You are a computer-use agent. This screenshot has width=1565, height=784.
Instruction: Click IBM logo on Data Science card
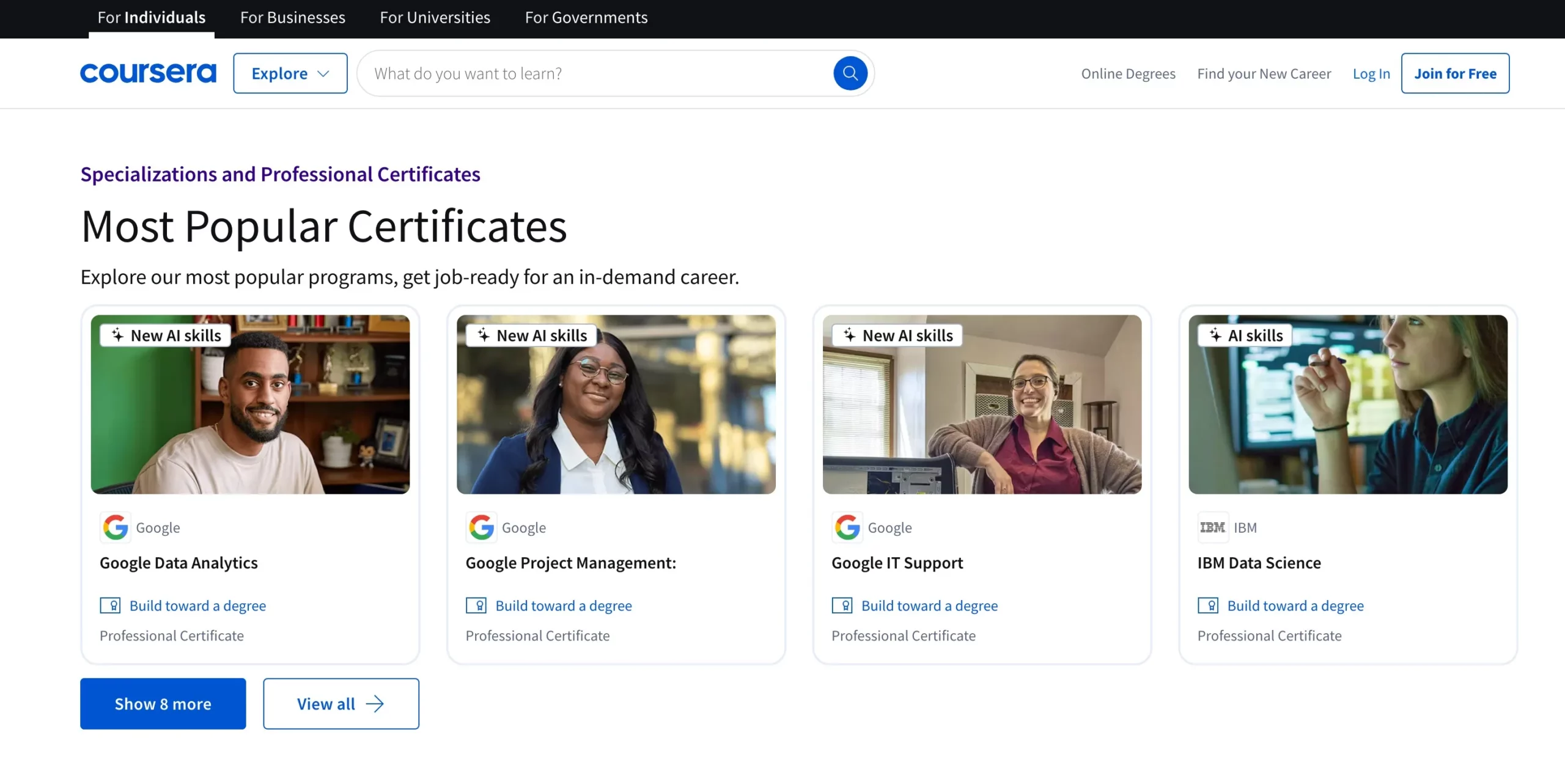pyautogui.click(x=1212, y=527)
